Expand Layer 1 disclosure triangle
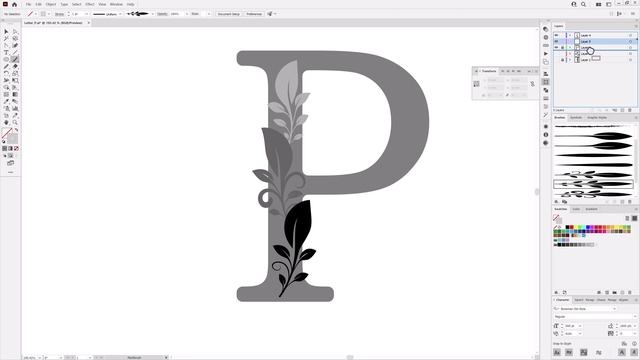 pyautogui.click(x=570, y=60)
